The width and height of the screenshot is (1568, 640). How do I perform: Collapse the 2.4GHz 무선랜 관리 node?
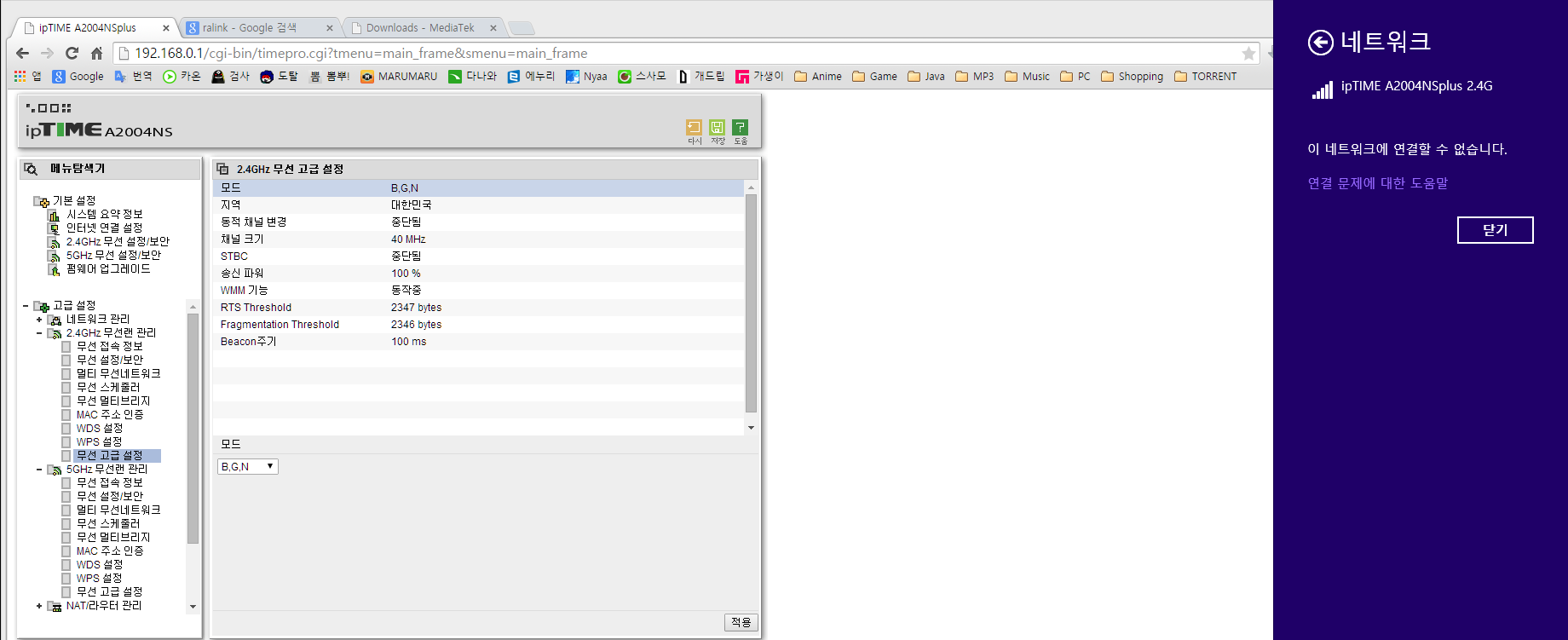[x=39, y=333]
